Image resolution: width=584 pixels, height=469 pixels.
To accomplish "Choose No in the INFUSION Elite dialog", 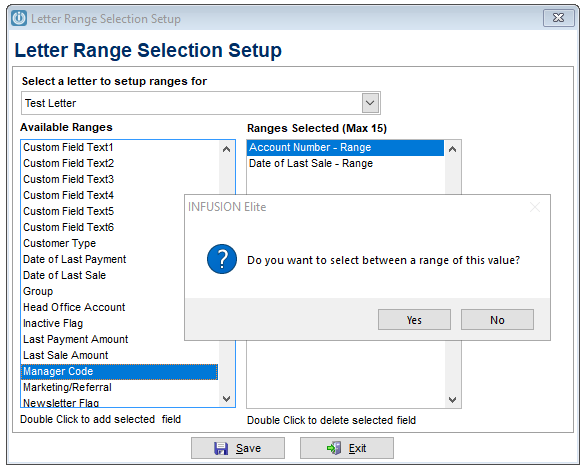I will click(x=497, y=320).
